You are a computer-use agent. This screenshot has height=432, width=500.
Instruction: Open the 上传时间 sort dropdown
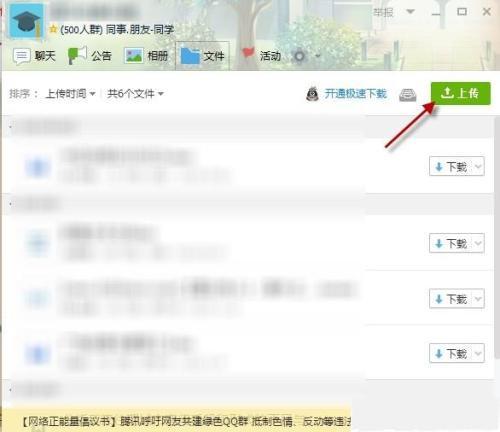point(70,94)
